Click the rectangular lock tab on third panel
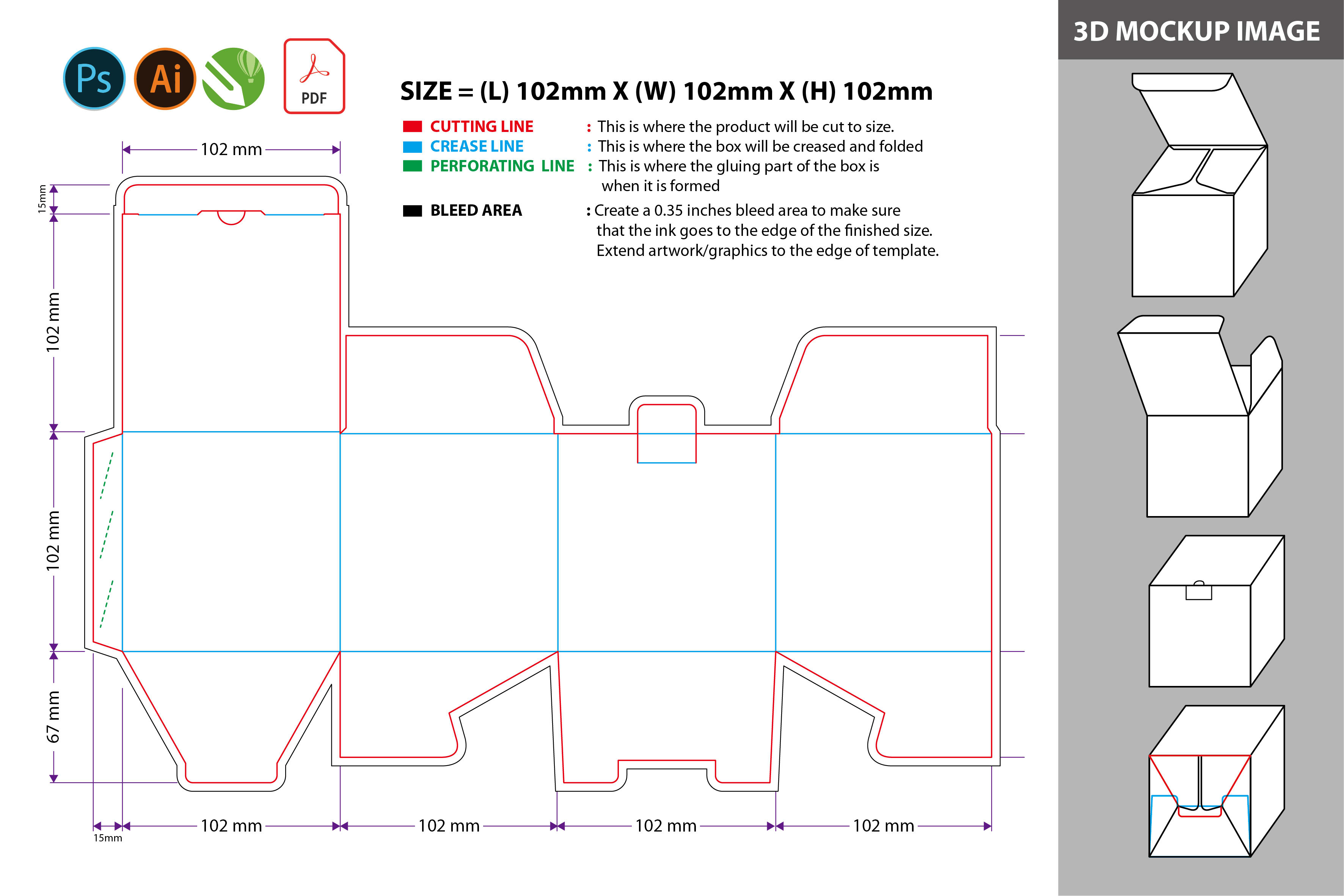 [x=667, y=434]
